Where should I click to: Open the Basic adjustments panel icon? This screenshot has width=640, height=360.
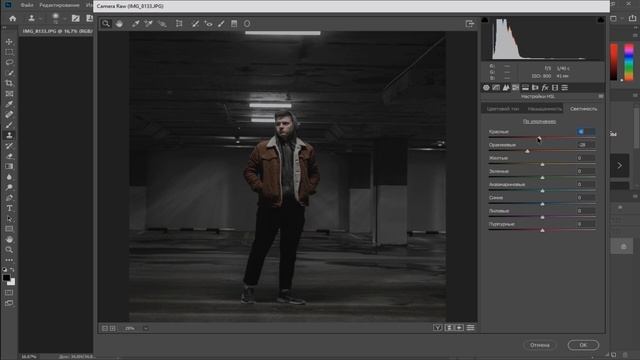(x=486, y=87)
